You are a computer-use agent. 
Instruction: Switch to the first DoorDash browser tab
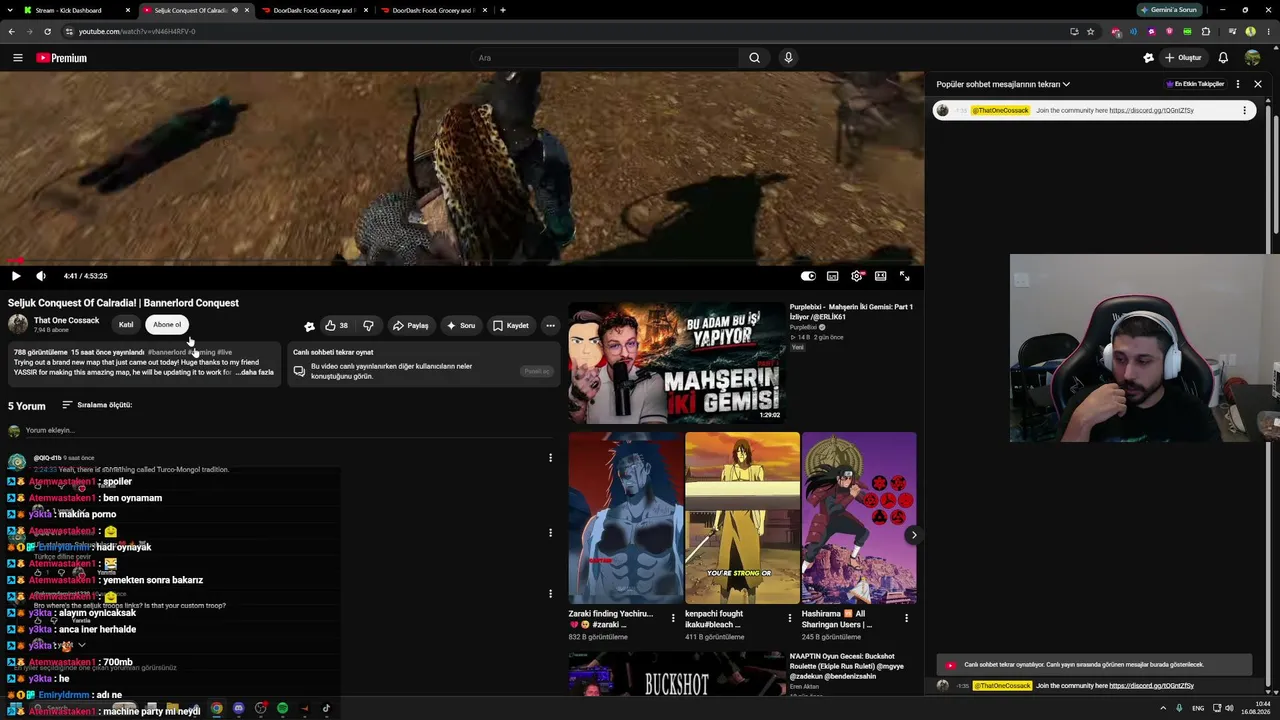click(x=315, y=10)
